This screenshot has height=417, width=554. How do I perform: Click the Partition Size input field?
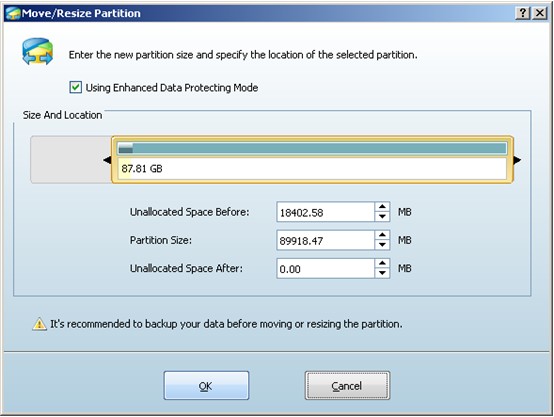pyautogui.click(x=325, y=240)
